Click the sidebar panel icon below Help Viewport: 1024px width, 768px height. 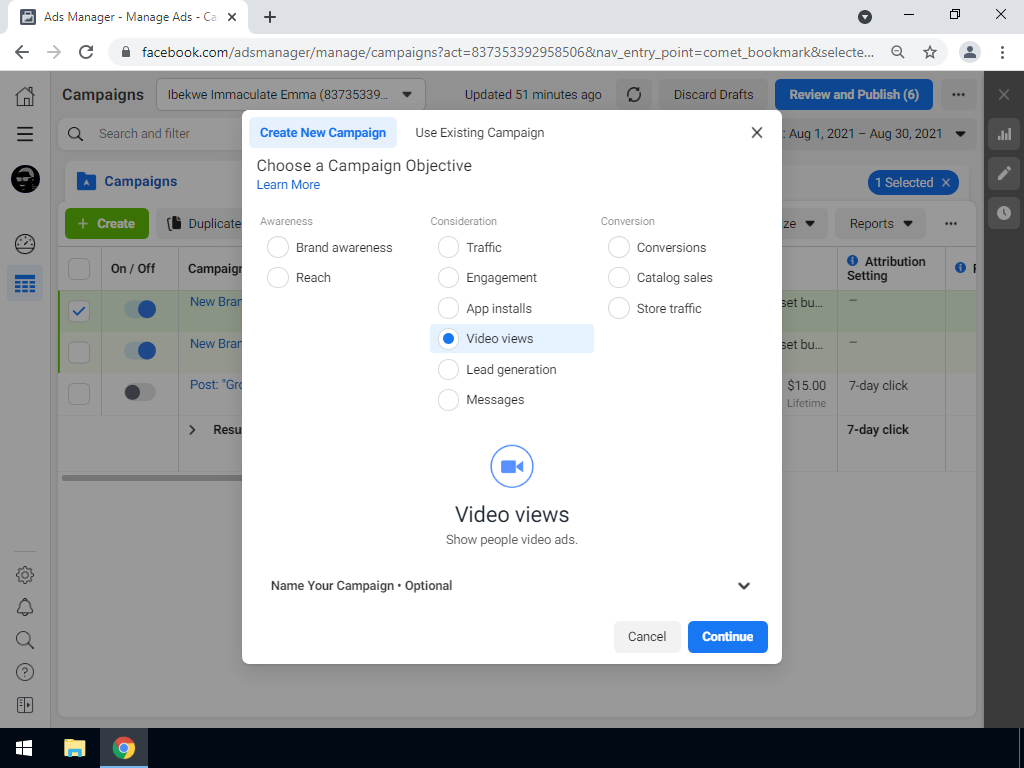[x=25, y=705]
